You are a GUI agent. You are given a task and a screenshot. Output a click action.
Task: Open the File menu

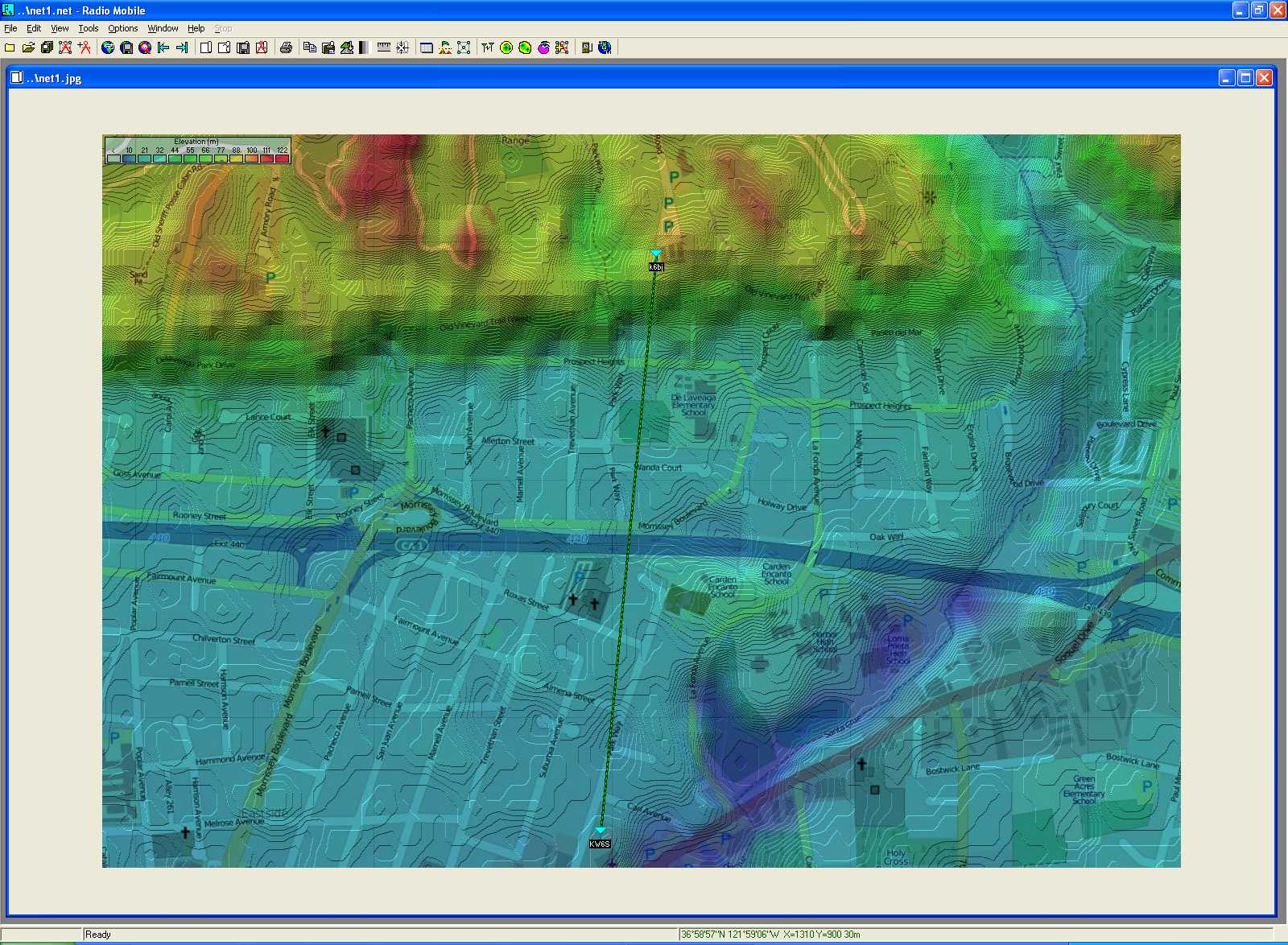[x=10, y=28]
